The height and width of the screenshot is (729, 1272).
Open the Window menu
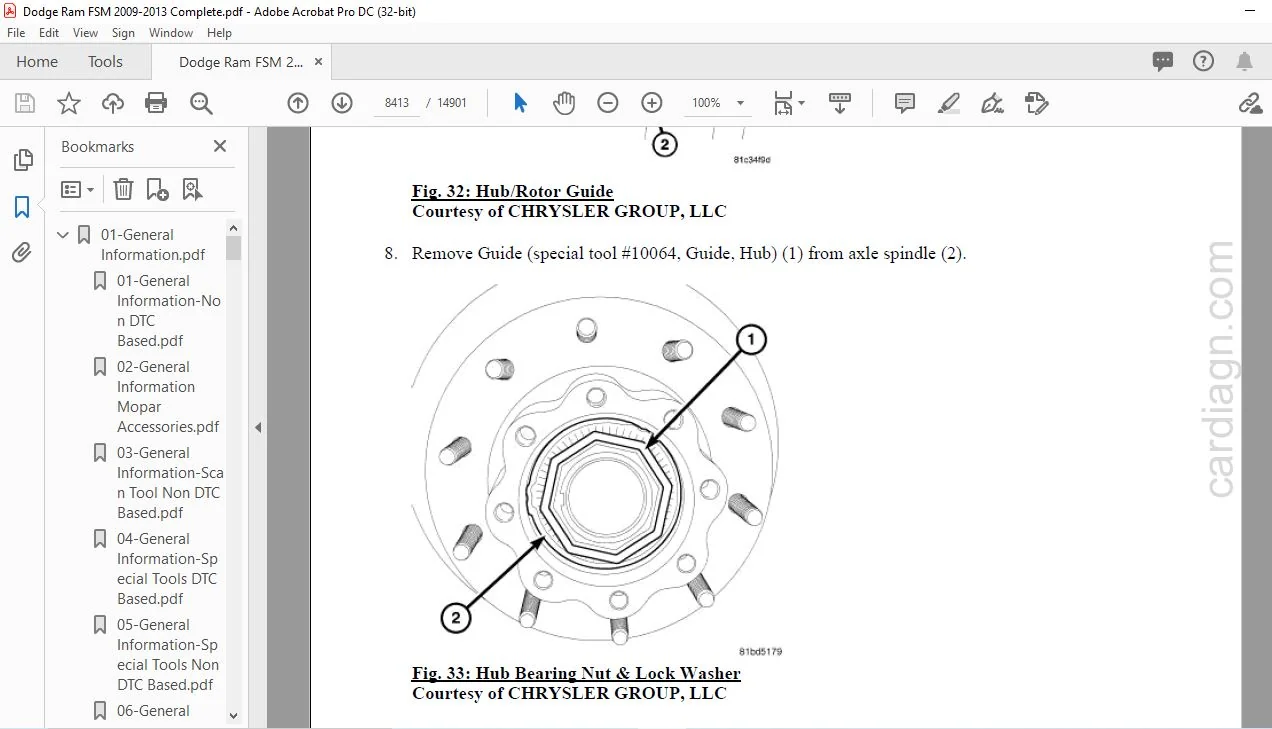[x=171, y=33]
